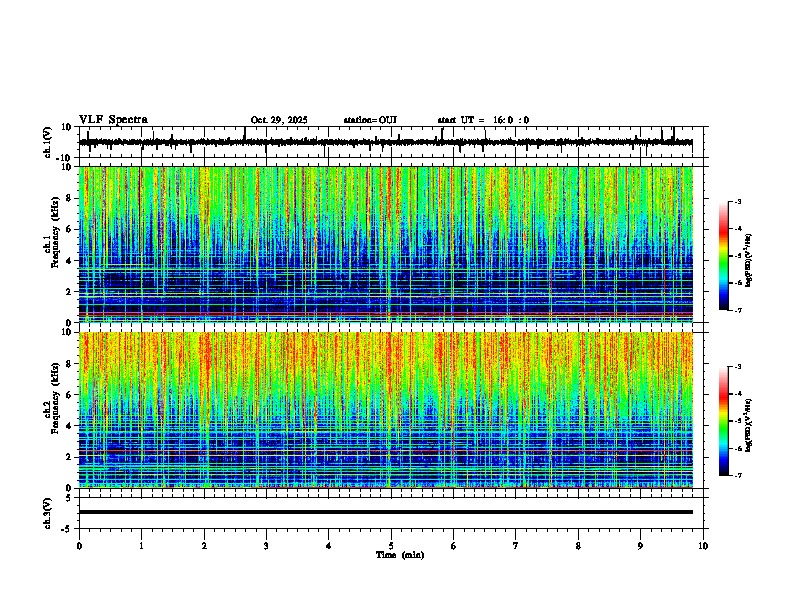
Task: Click the "-3" value on ch.1 colorbar
Action: coord(738,201)
